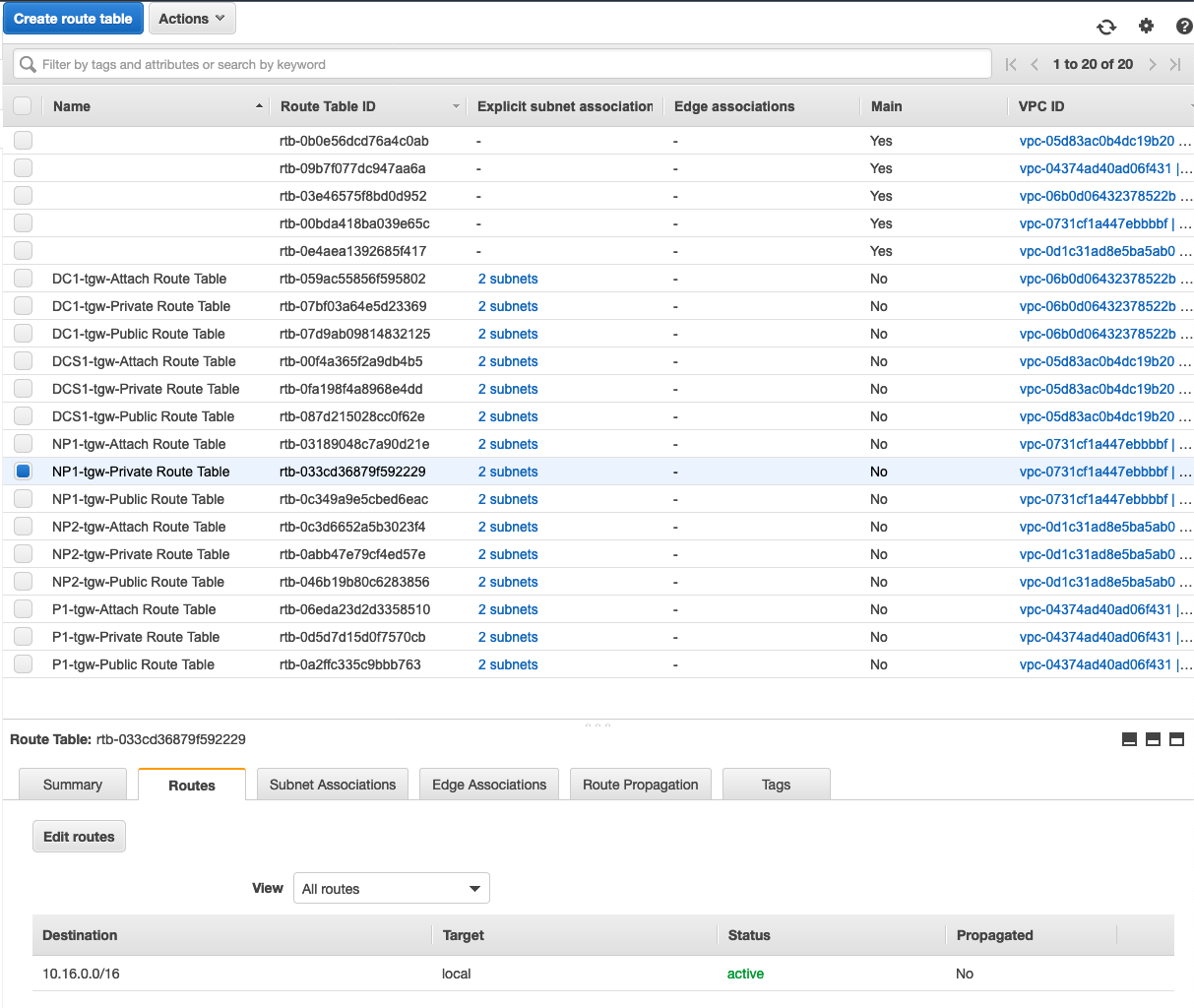
Task: Jump to the last page arrow
Action: (x=1175, y=65)
